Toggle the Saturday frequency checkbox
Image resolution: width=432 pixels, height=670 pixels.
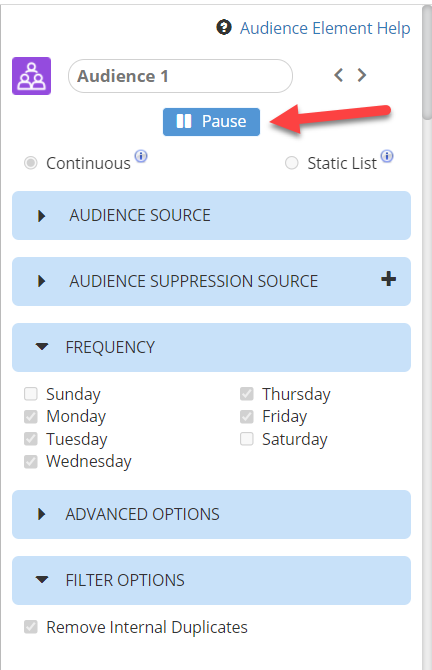coord(247,439)
